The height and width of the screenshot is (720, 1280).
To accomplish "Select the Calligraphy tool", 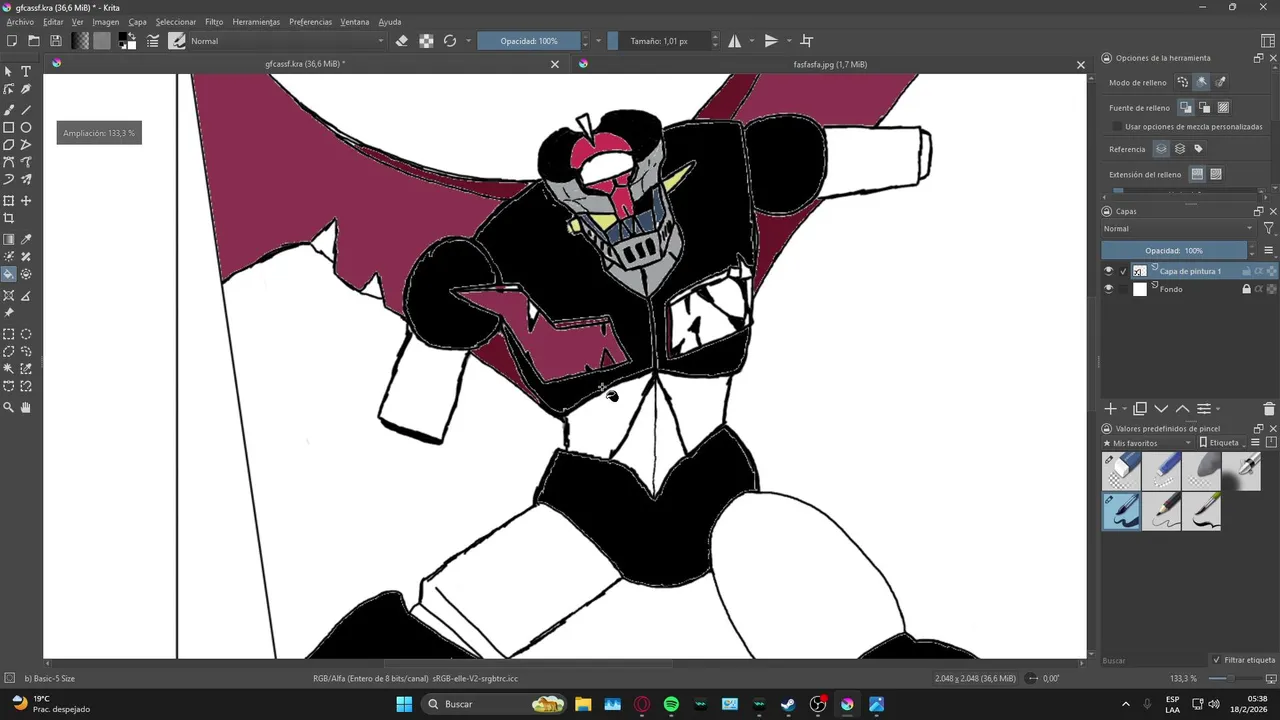I will point(26,90).
